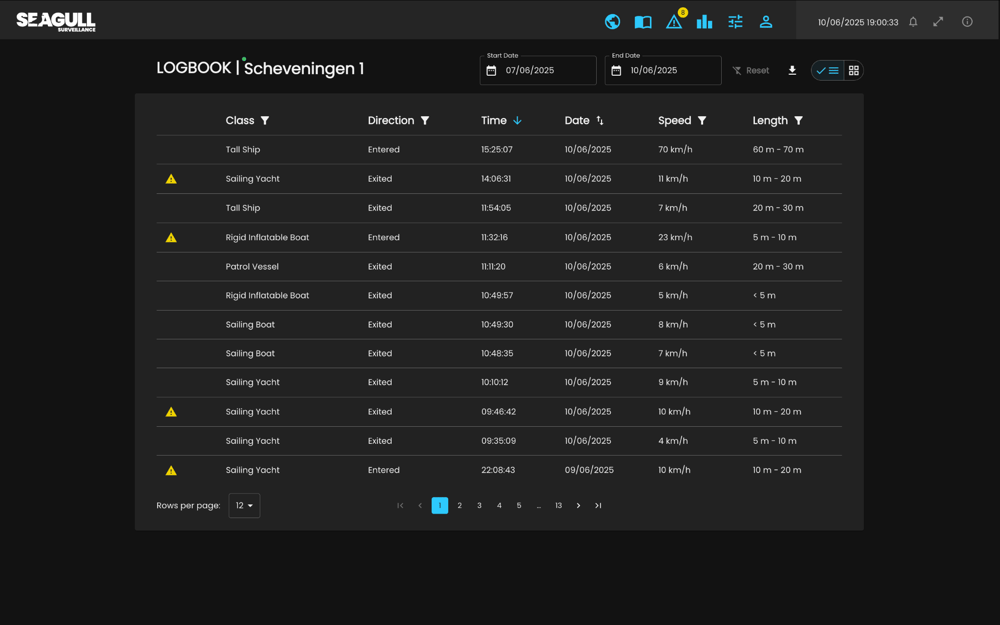This screenshot has height=625, width=1000.
Task: Click the info circle icon
Action: (967, 22)
